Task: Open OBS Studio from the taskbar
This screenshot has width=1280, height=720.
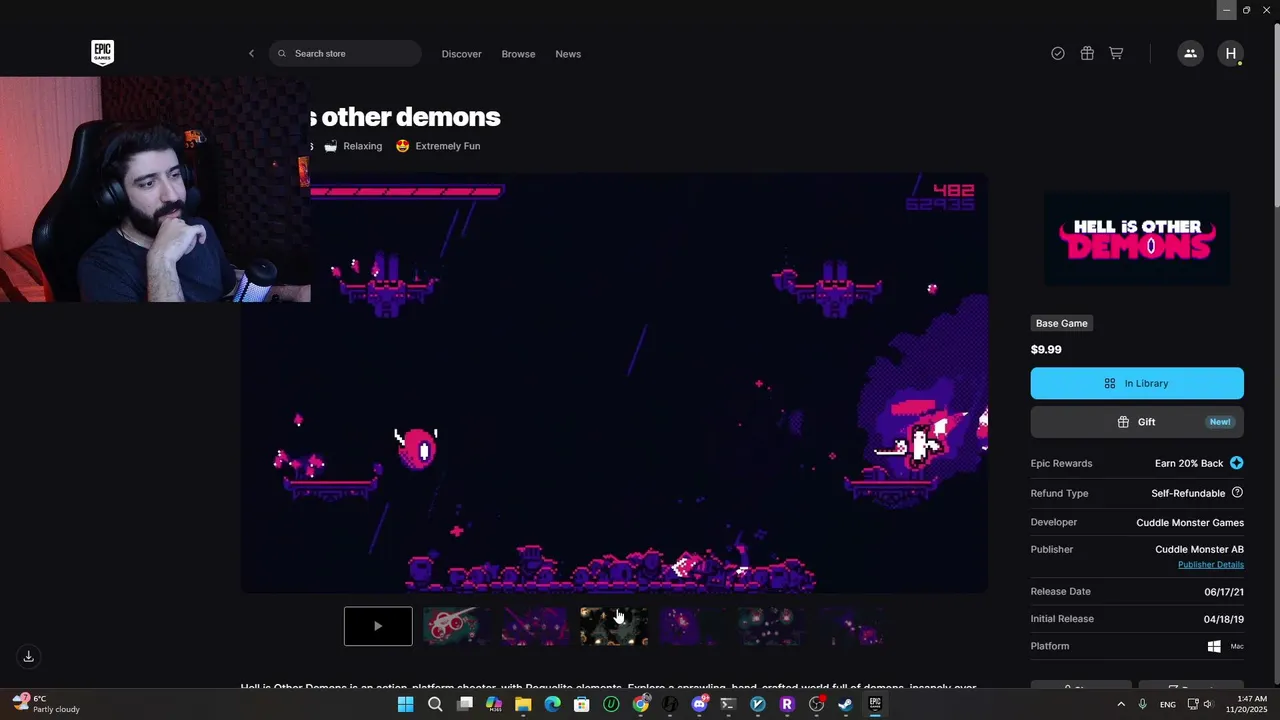Action: tap(816, 704)
